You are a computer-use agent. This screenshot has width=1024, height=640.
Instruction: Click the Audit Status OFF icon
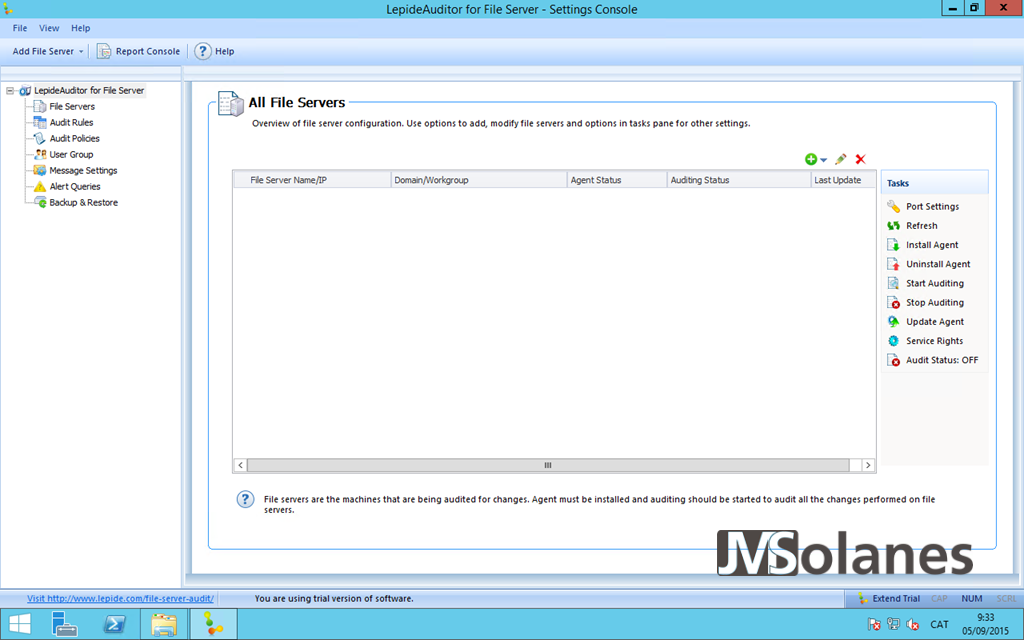point(893,360)
